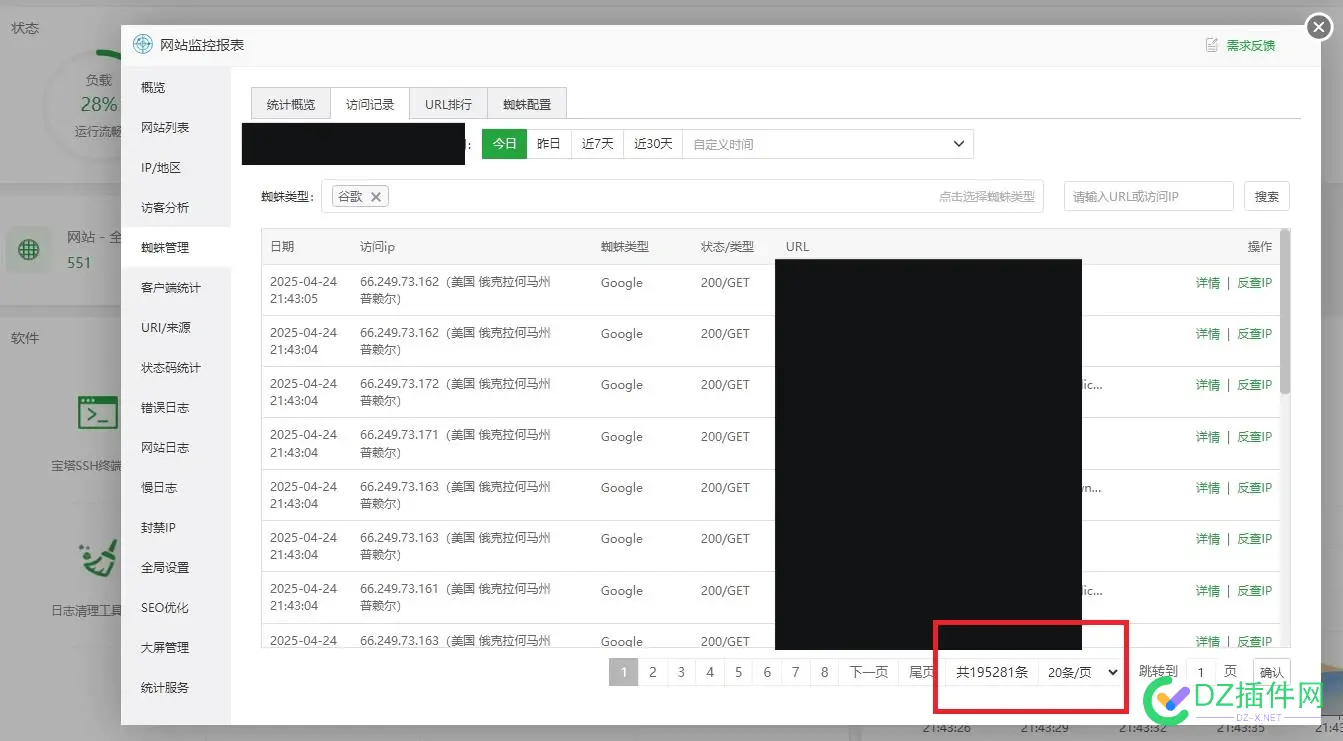The height and width of the screenshot is (741, 1343).
Task: Open the URL排行 tab
Action: pyautogui.click(x=447, y=102)
